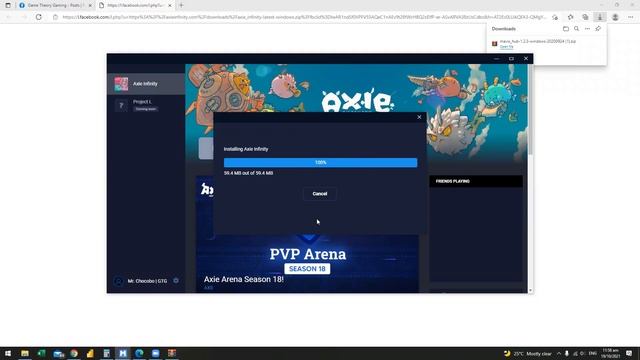Open the notification center icon
Viewport: 640px width, 360px height.
(x=629, y=353)
